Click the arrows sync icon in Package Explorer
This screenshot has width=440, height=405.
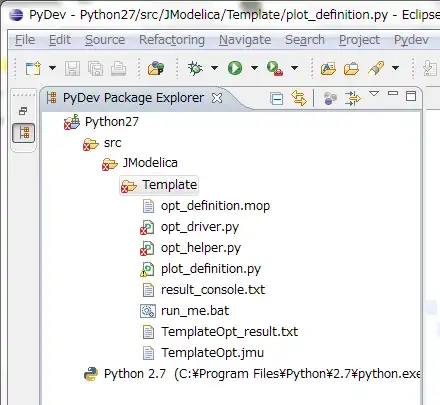tap(353, 98)
